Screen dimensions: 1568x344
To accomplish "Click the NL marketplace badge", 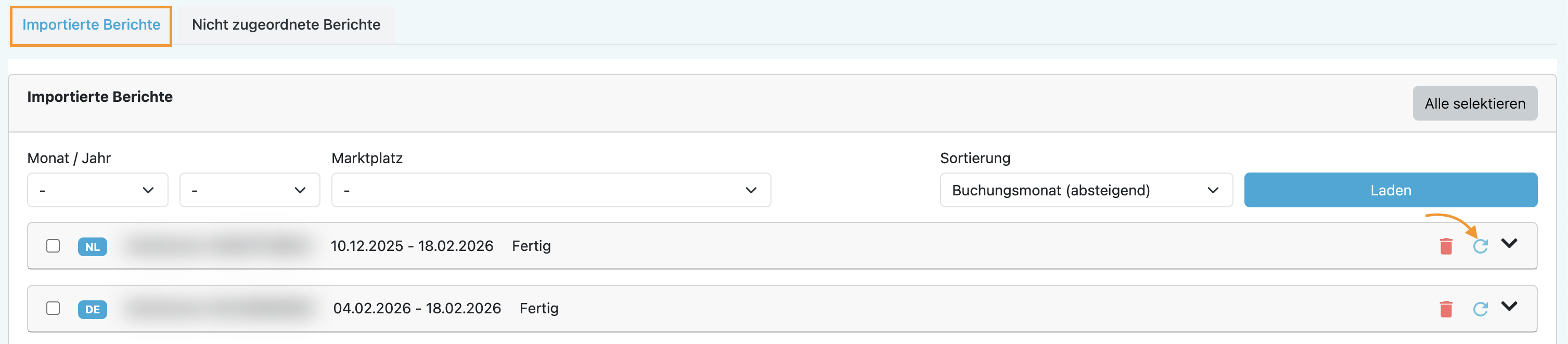I will point(93,247).
